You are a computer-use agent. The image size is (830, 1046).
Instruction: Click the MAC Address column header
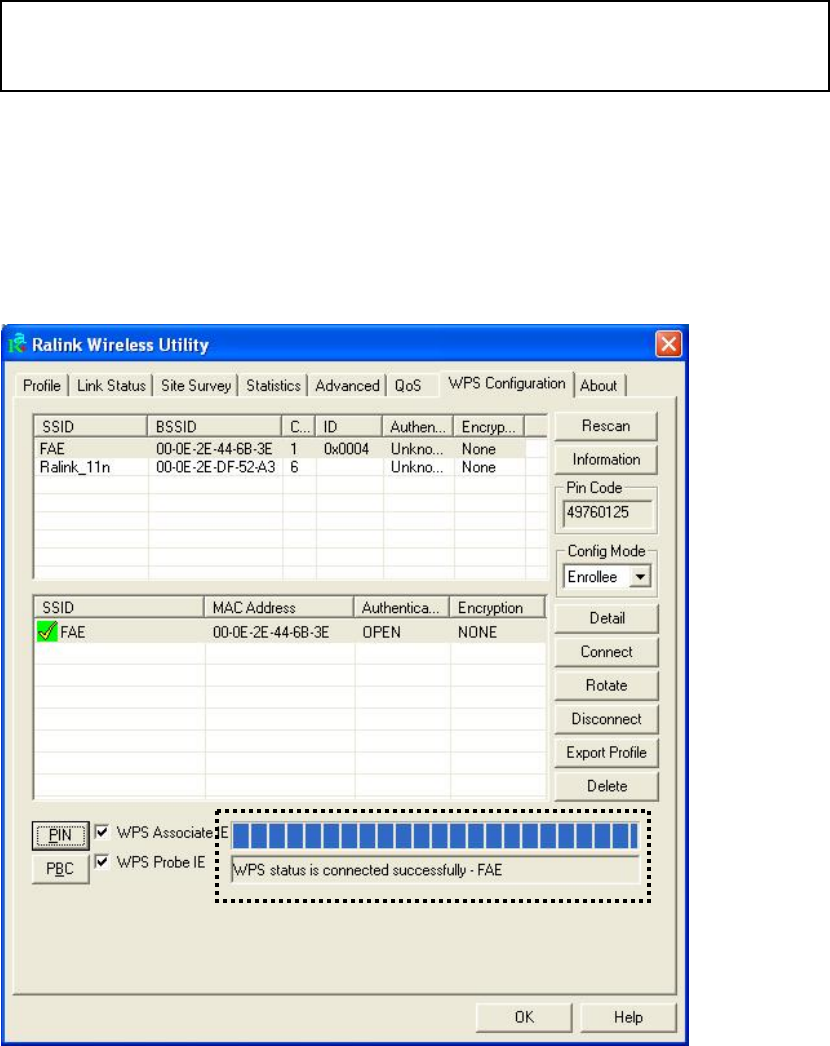coord(278,608)
